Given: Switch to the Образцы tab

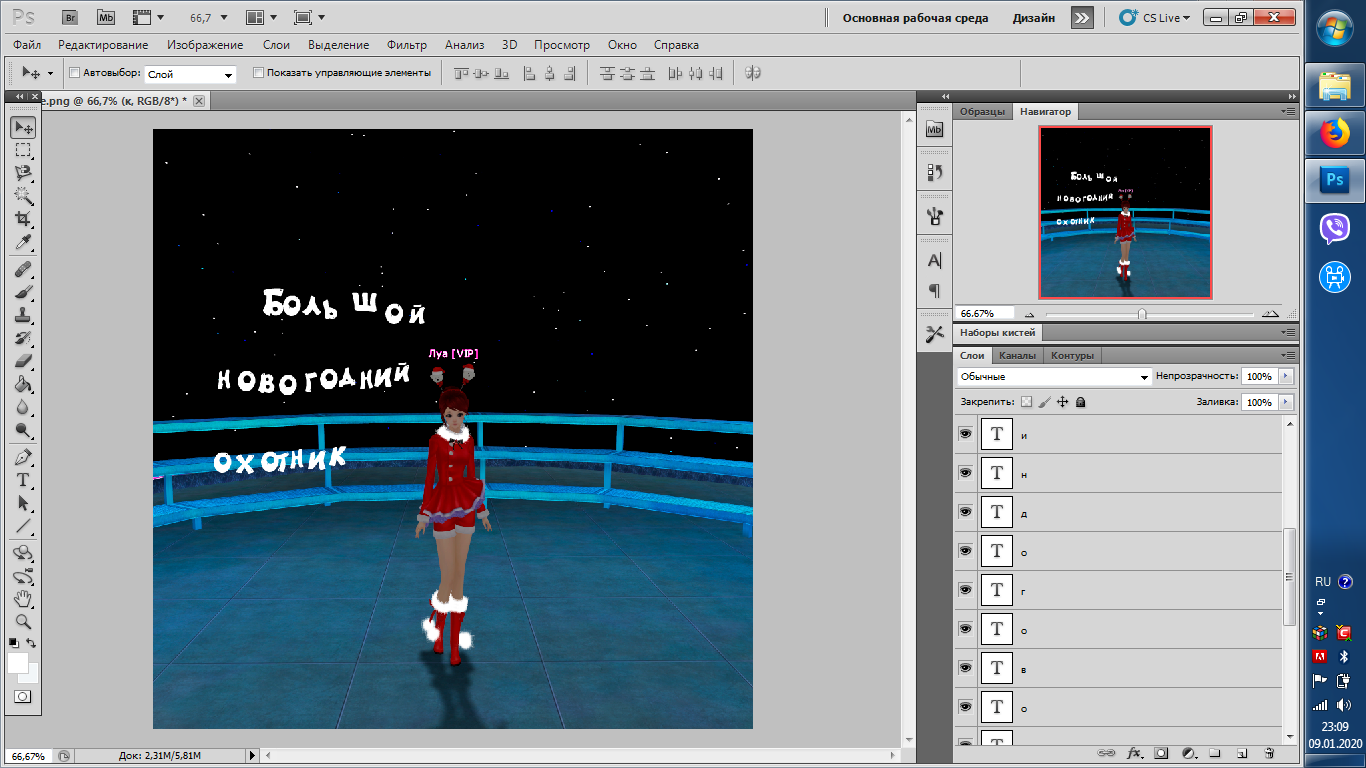Looking at the screenshot, I should 982,112.
